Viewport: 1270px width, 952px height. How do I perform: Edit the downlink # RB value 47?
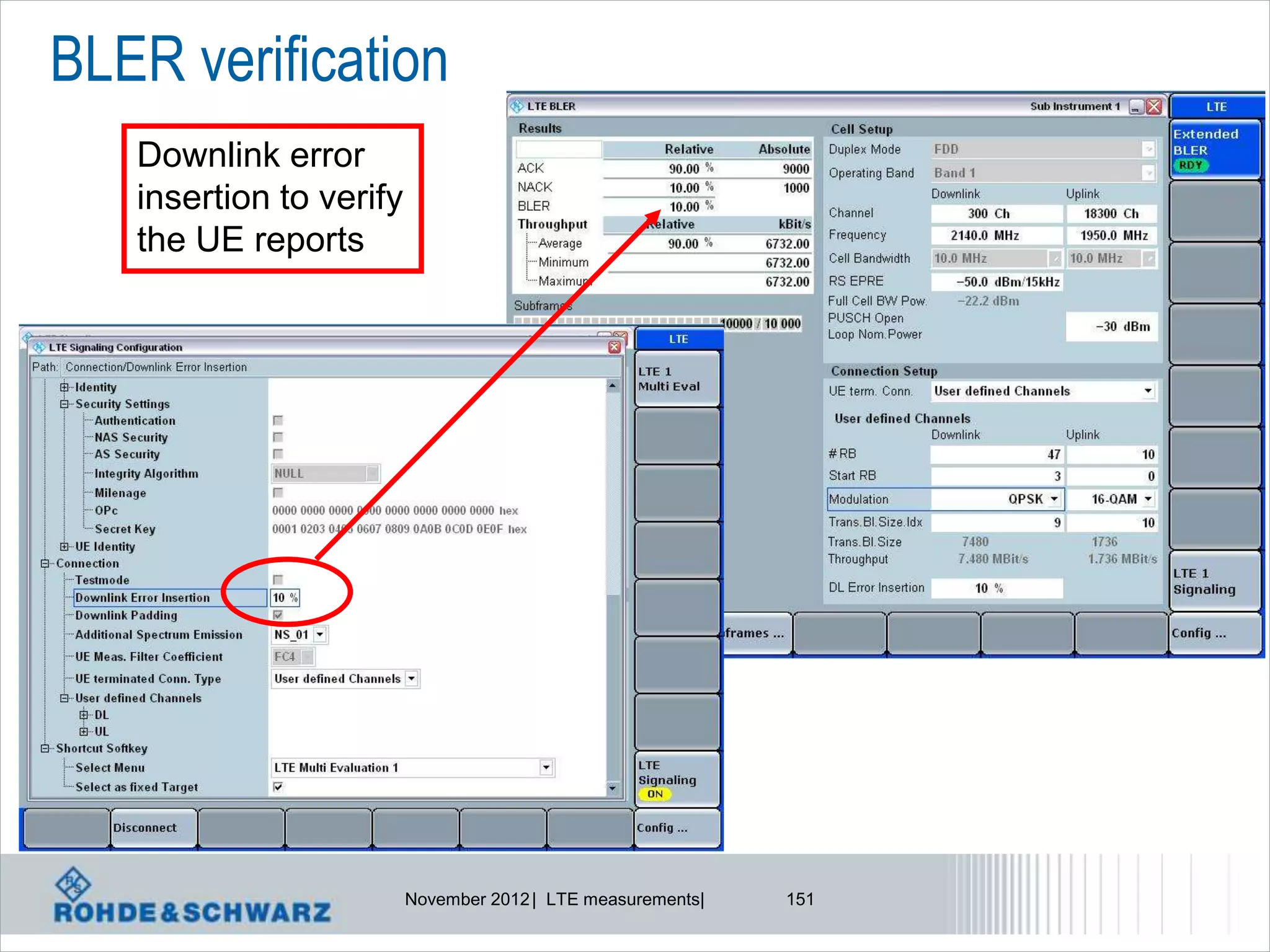pyautogui.click(x=997, y=454)
